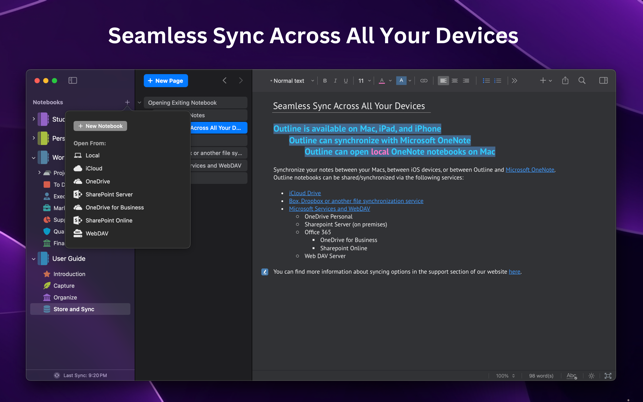Image resolution: width=643 pixels, height=402 pixels.
Task: Click the New Page button
Action: (x=166, y=81)
